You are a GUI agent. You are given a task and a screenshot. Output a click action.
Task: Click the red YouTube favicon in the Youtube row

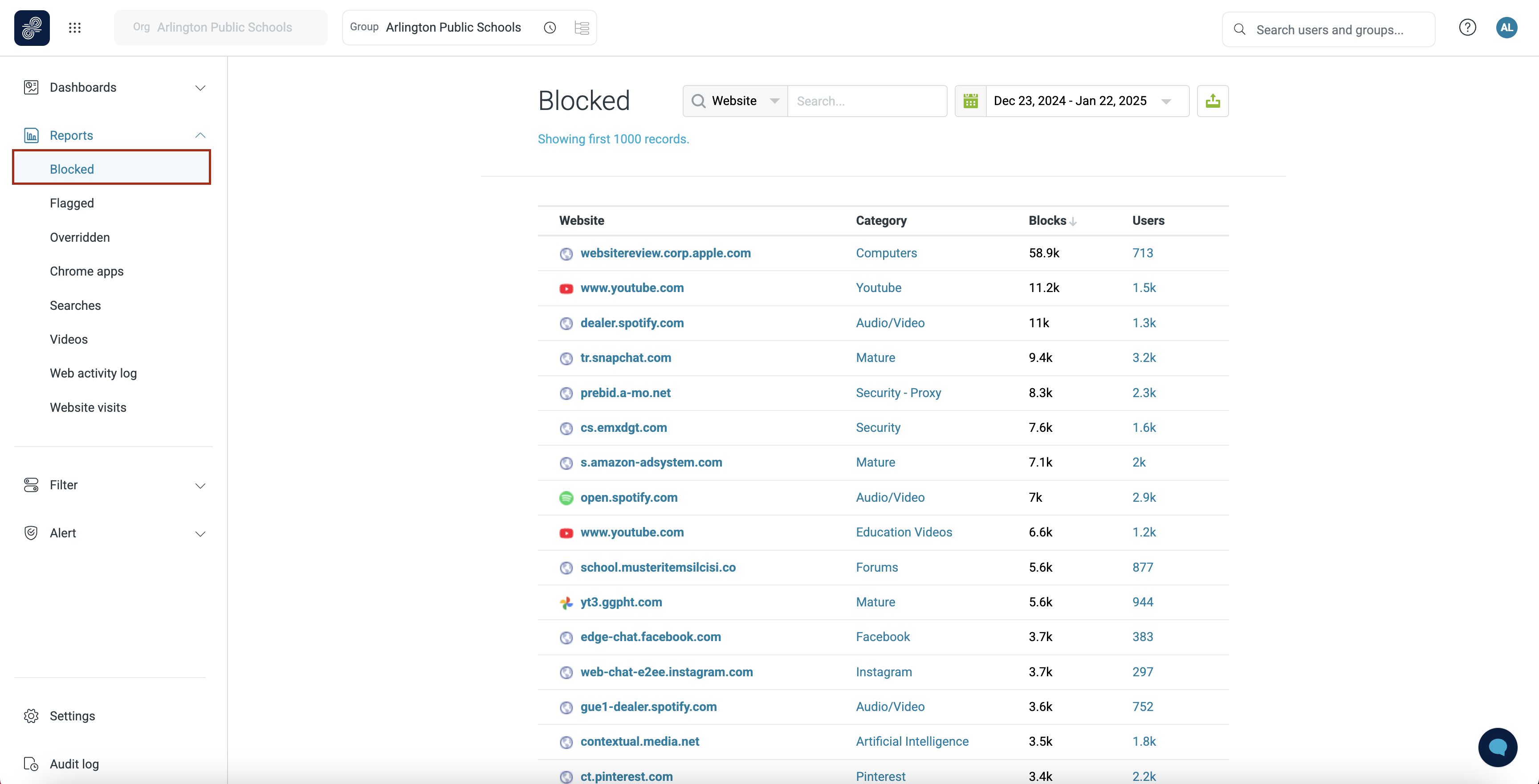(566, 288)
